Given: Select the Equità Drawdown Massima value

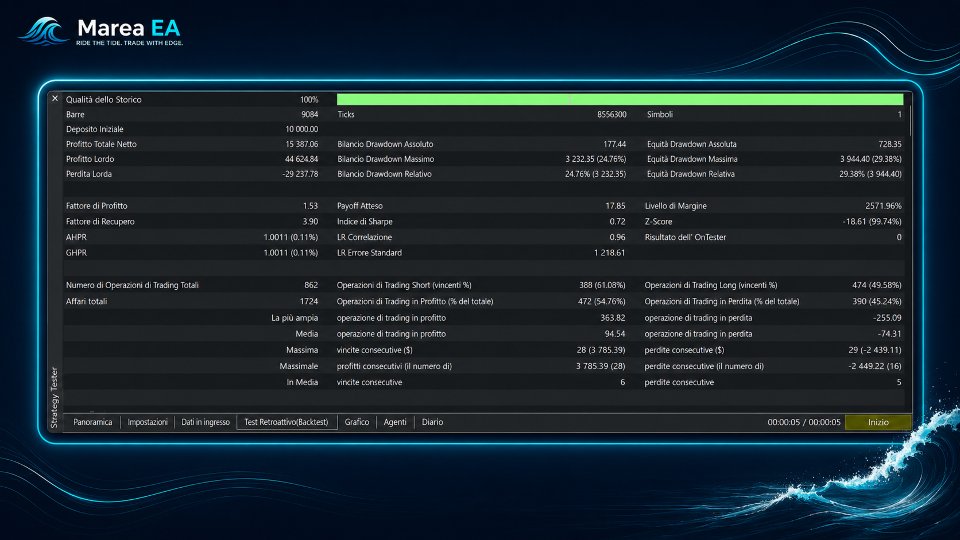Looking at the screenshot, I should point(871,159).
